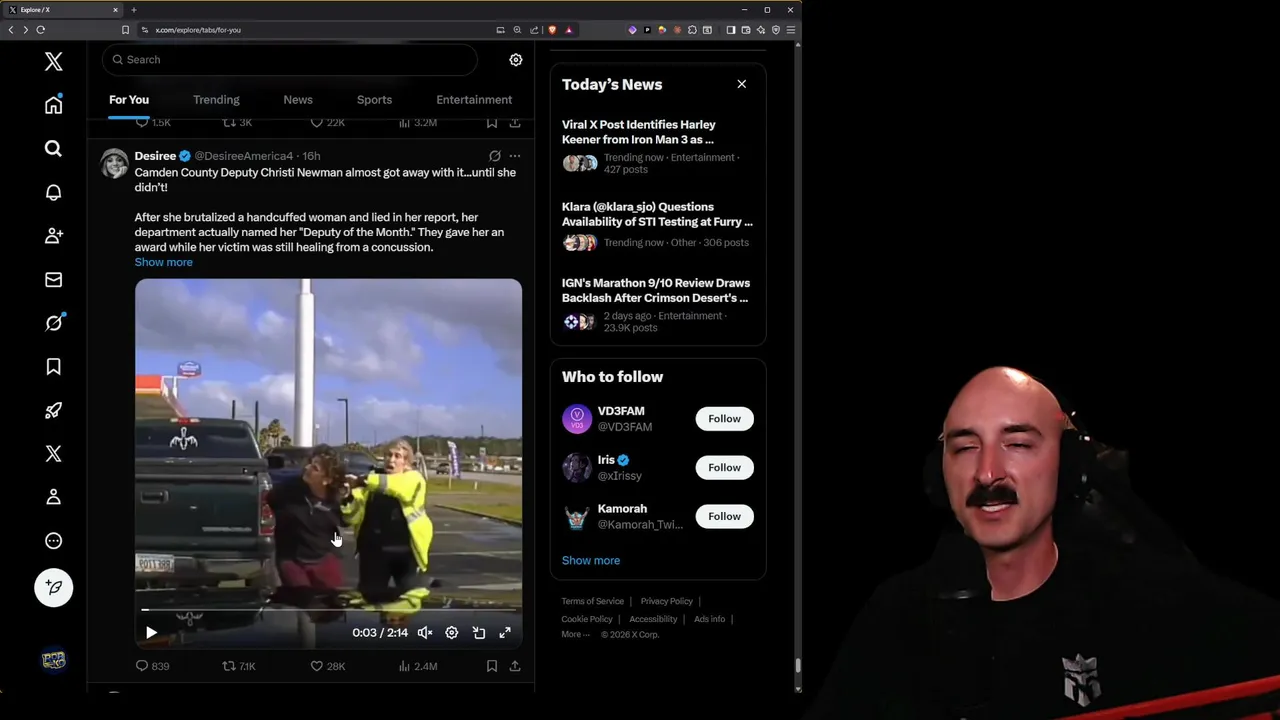Like Desiree's post showing 28K
Image resolution: width=1280 pixels, height=720 pixels.
coord(327,666)
